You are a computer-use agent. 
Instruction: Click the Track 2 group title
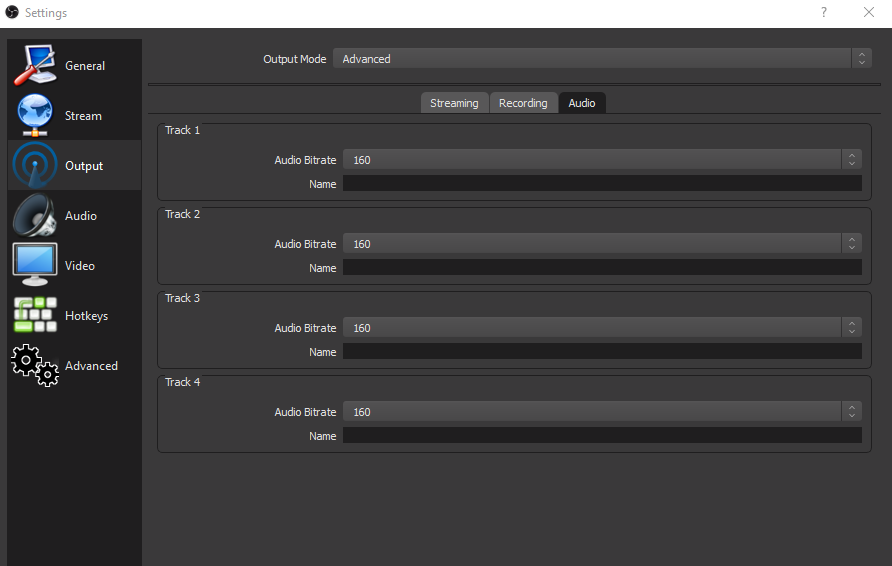point(183,214)
